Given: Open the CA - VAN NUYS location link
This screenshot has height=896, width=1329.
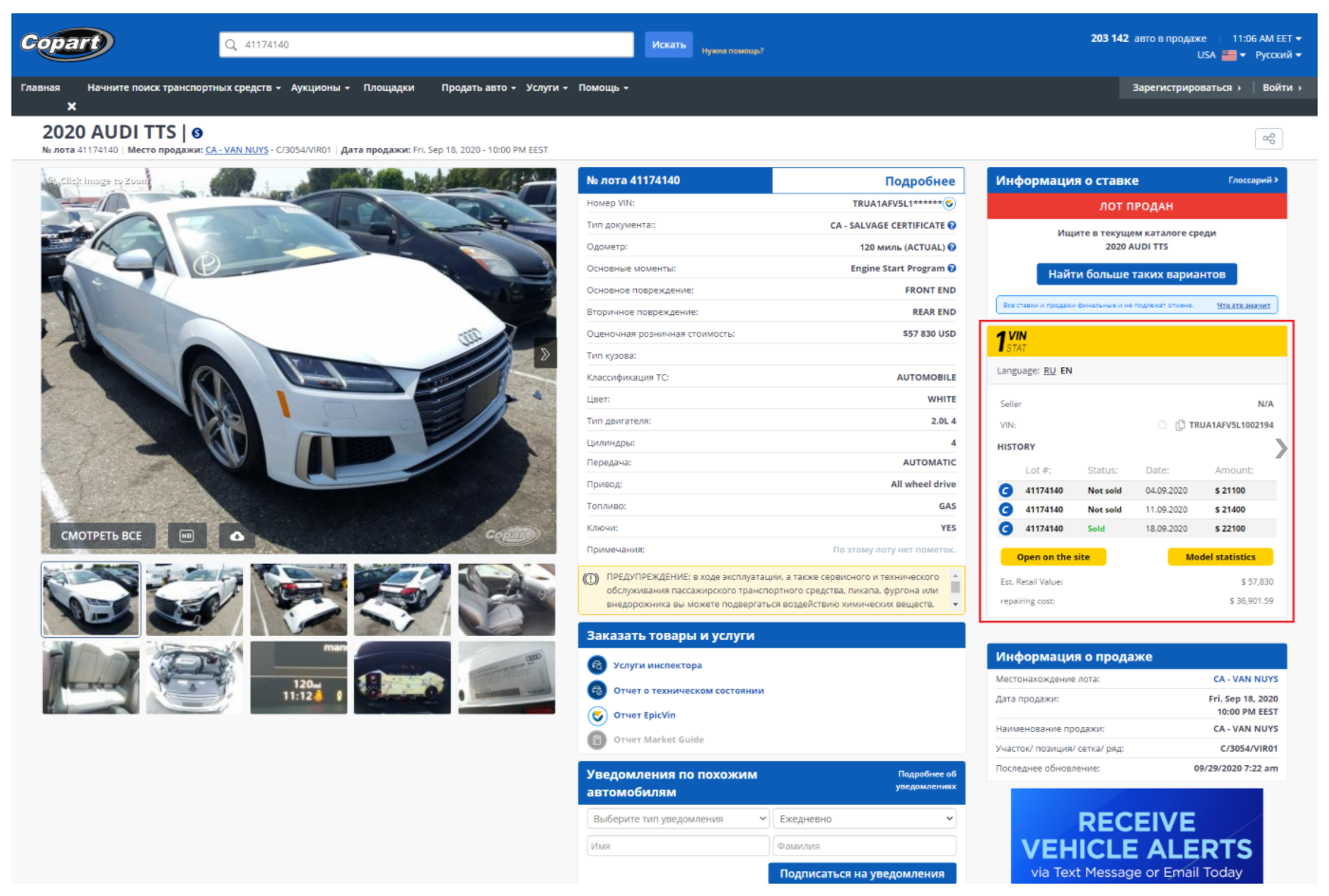Looking at the screenshot, I should coord(236,150).
